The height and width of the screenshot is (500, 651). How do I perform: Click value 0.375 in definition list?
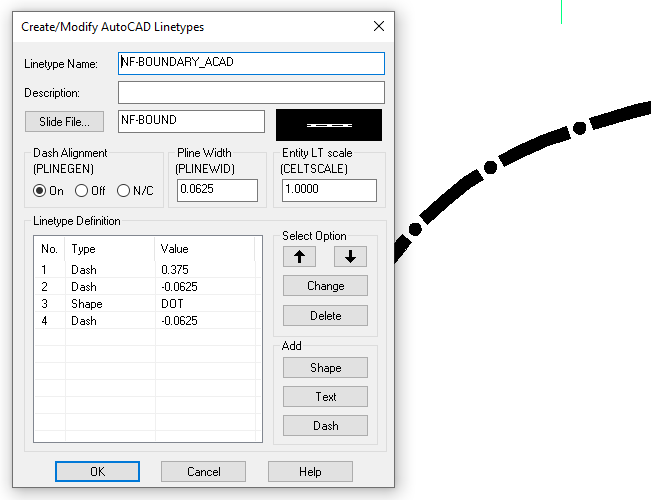tap(175, 270)
